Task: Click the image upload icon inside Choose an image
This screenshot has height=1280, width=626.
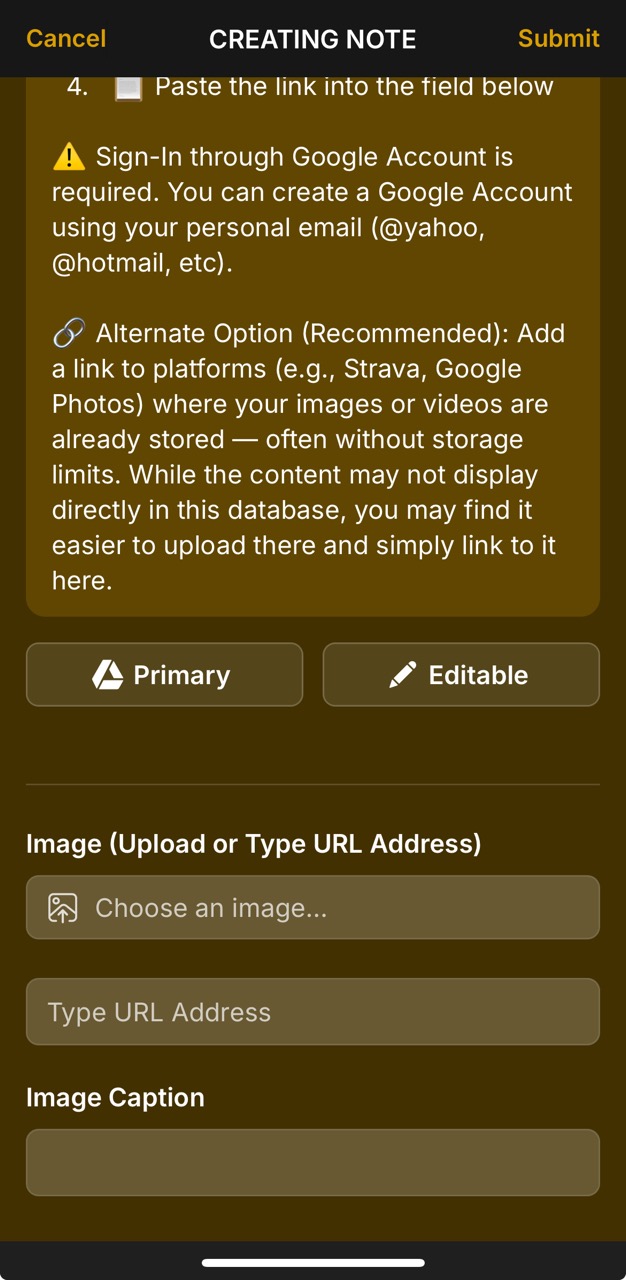Action: click(60, 907)
